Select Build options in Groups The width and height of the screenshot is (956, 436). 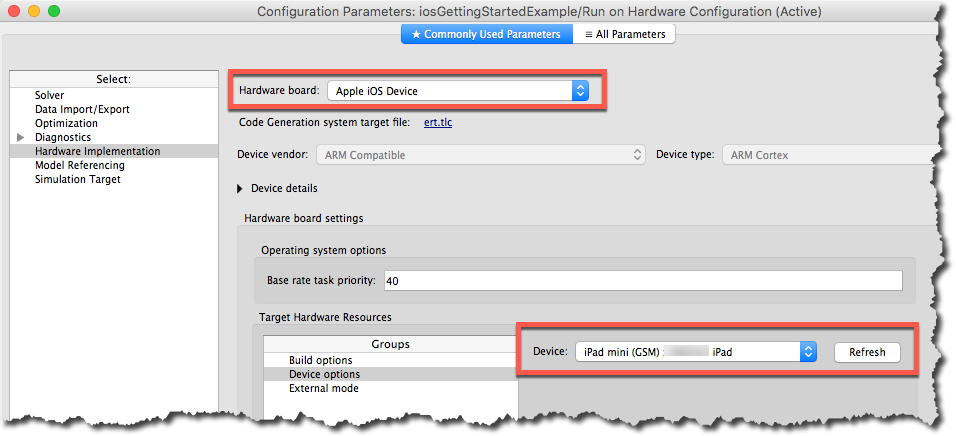(320, 360)
